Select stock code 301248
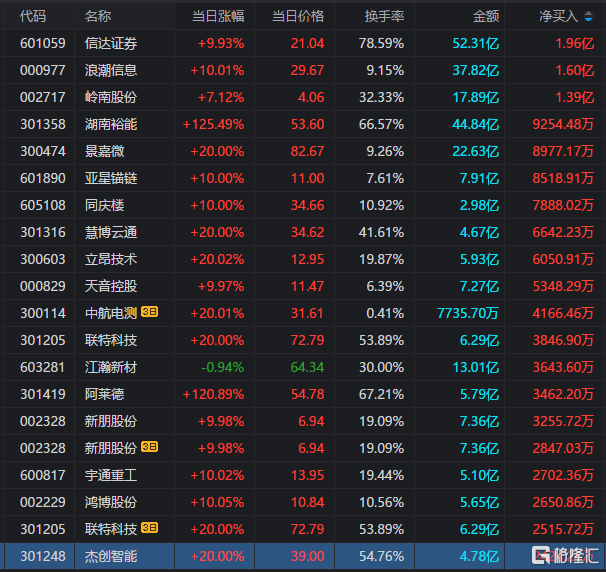606x572 pixels. 43,557
